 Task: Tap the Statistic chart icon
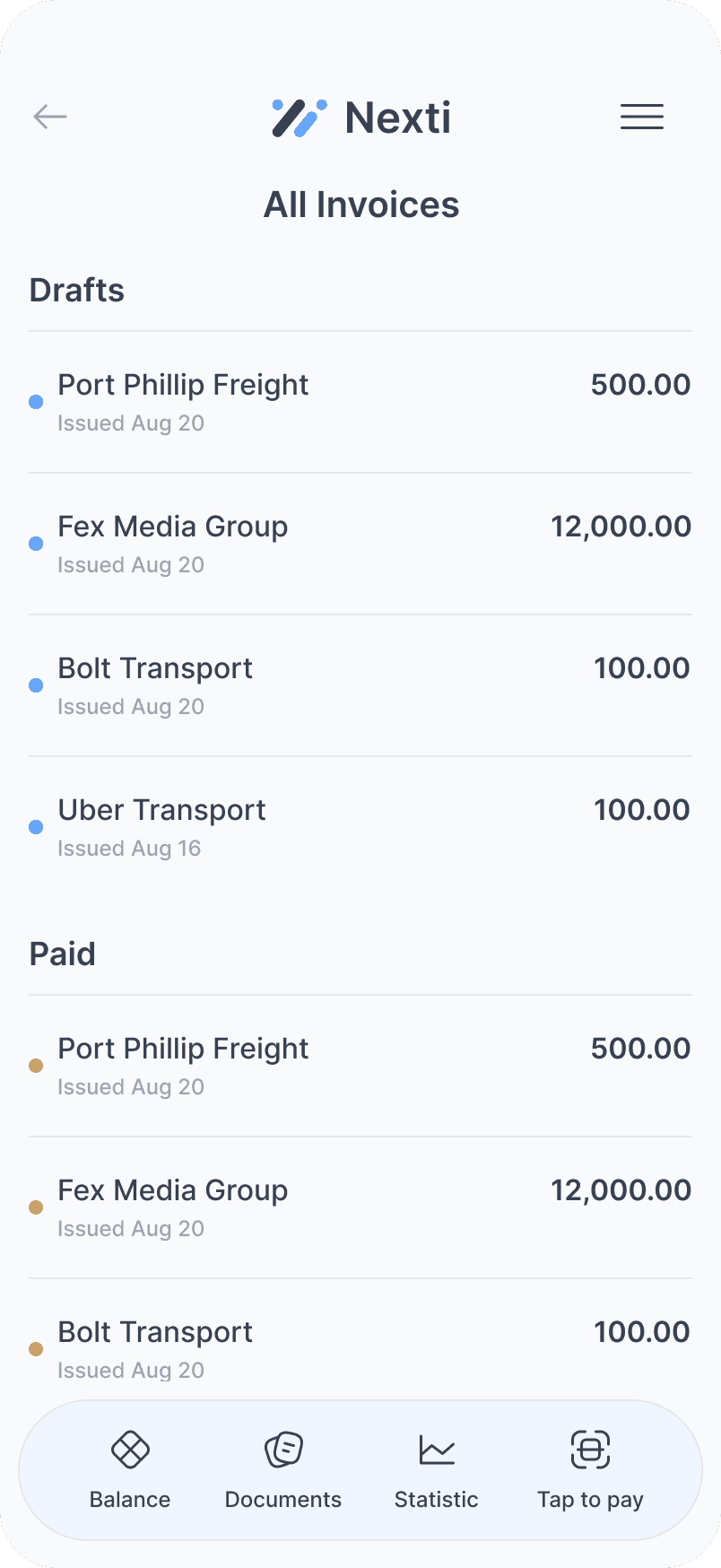[x=437, y=1450]
